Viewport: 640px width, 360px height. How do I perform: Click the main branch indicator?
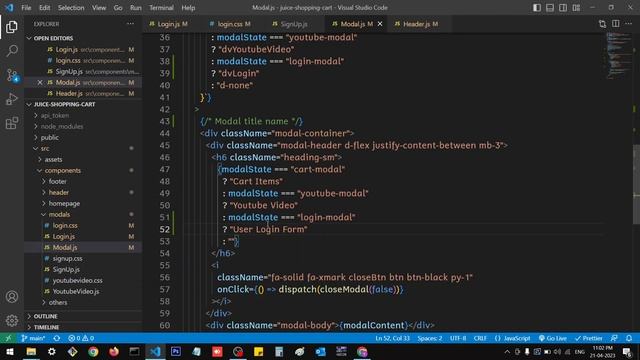[33, 338]
